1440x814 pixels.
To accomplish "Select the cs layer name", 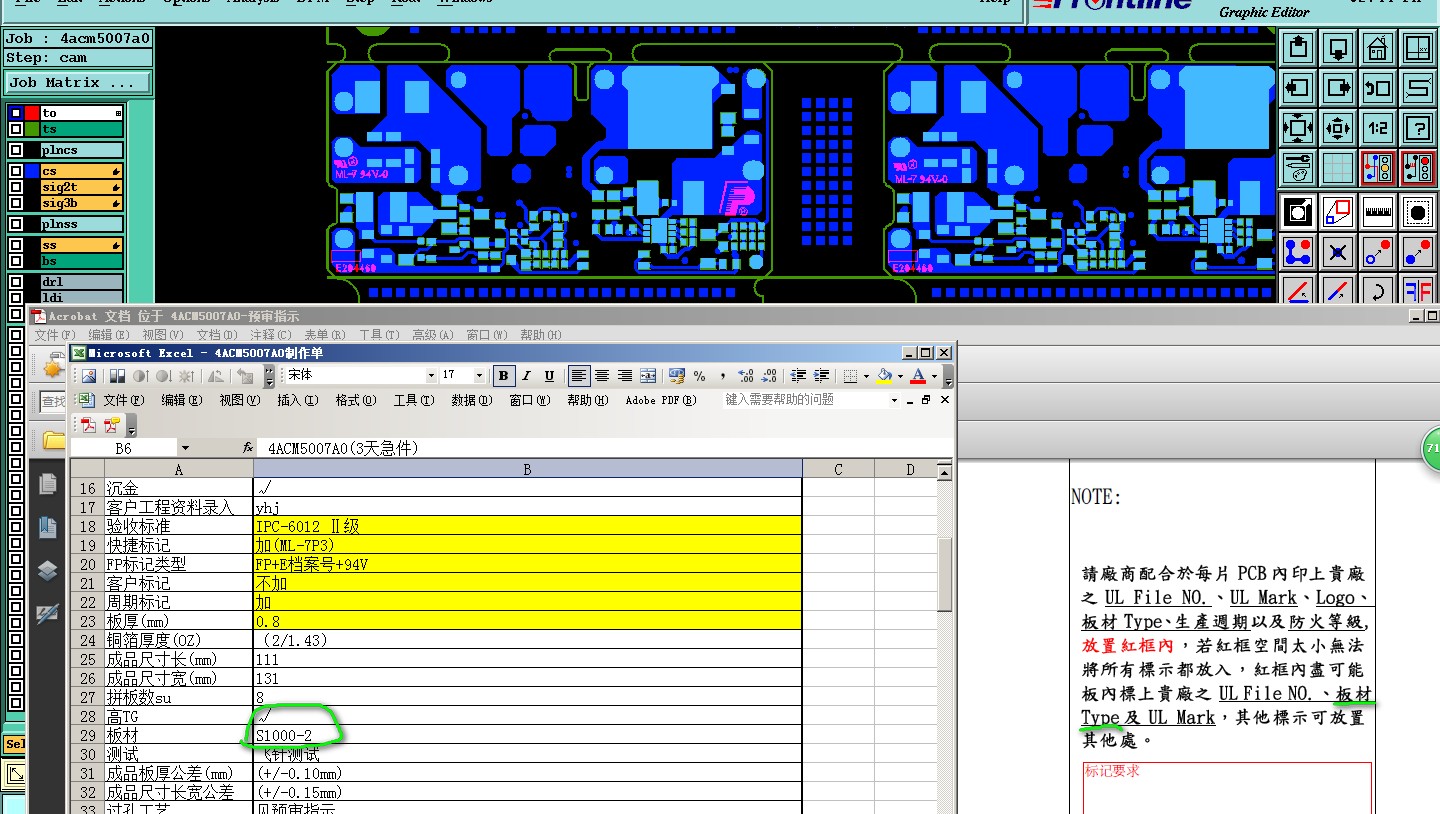I will (x=82, y=171).
